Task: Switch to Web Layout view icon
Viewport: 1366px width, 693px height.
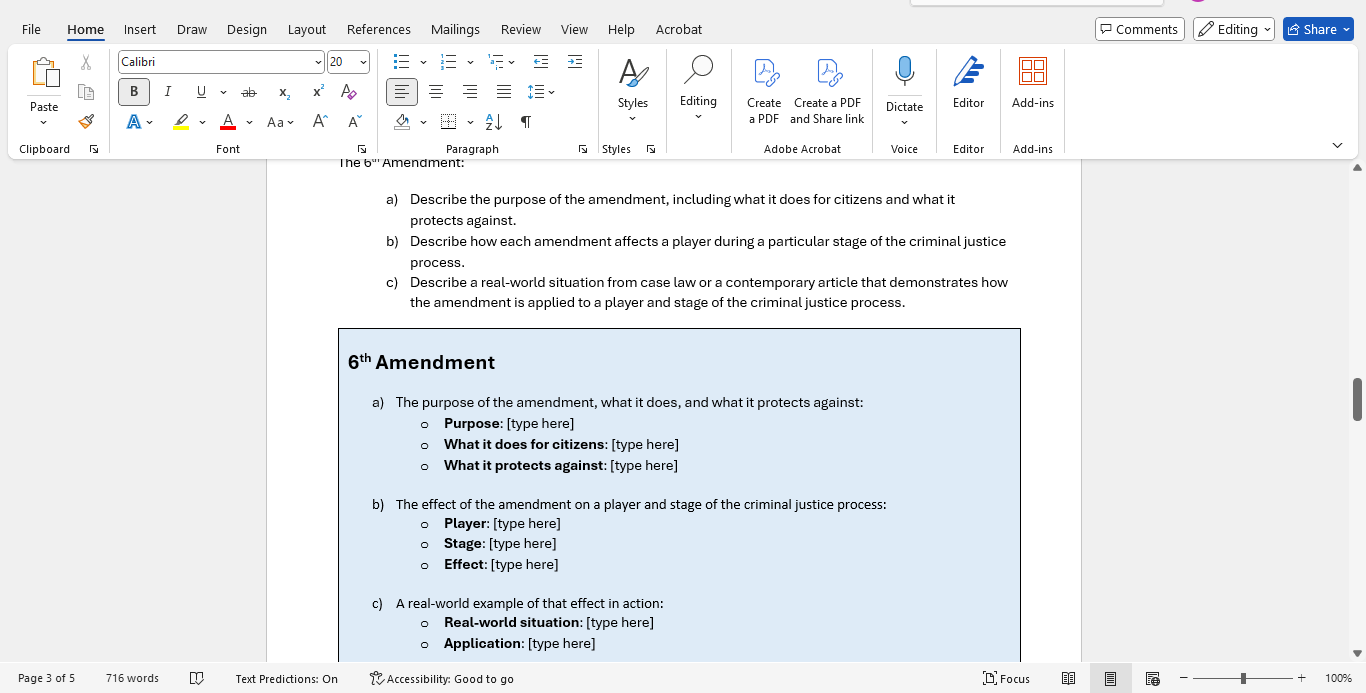Action: coord(1152,678)
